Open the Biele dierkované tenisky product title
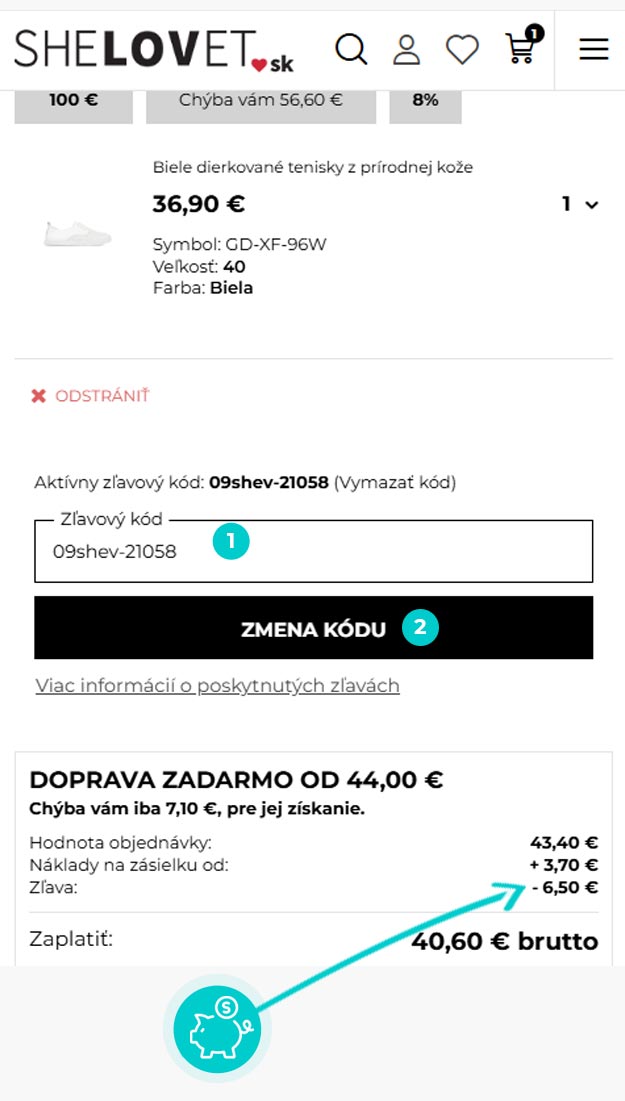The height and width of the screenshot is (1101, 625). point(312,167)
